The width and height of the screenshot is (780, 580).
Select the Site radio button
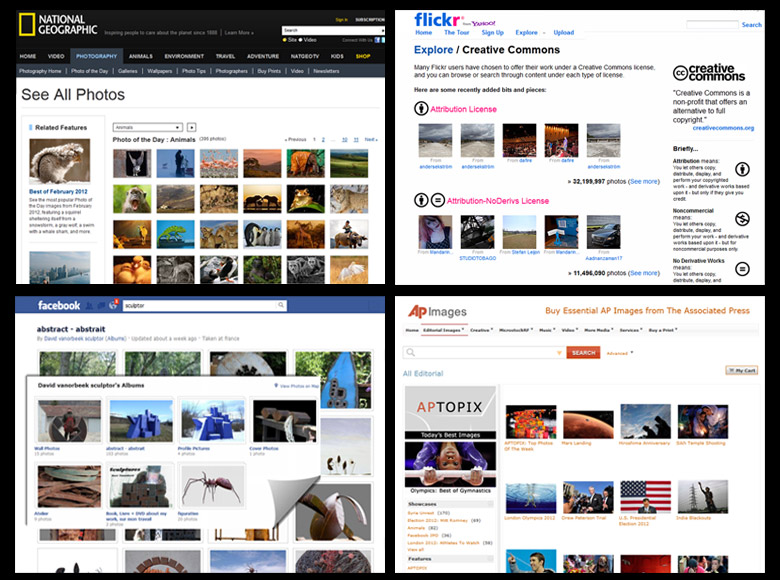(285, 40)
